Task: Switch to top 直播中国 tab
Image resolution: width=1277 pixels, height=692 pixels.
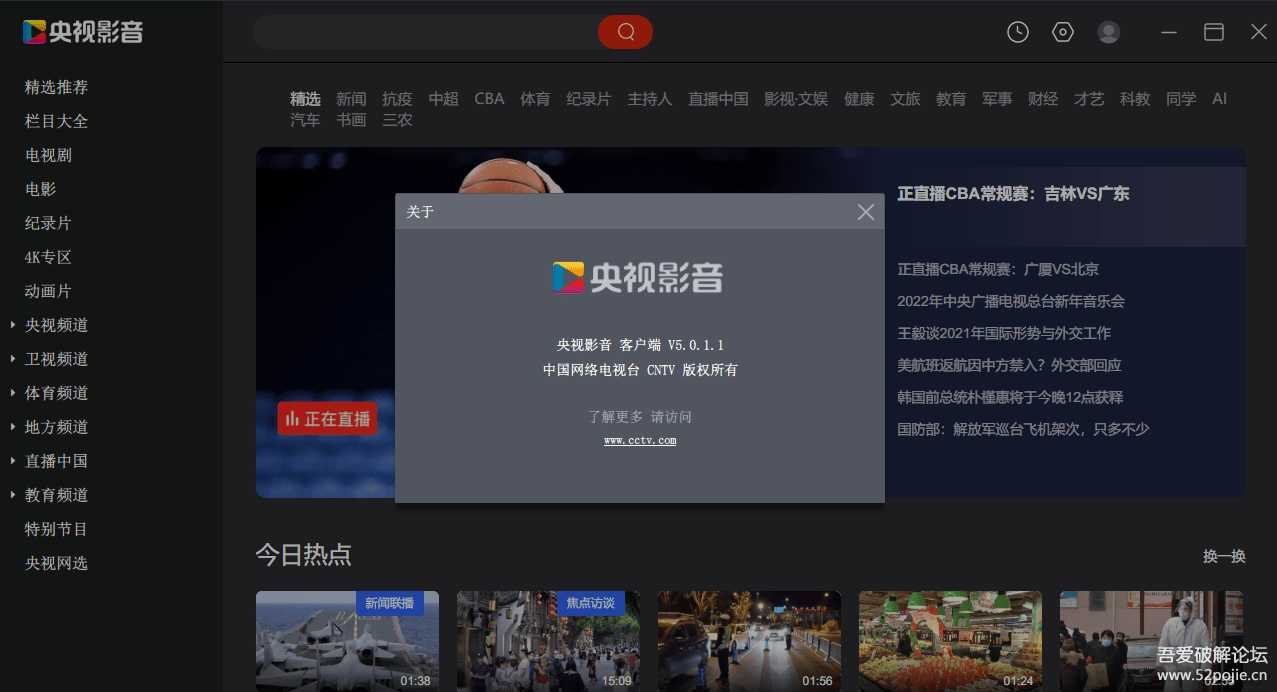Action: [718, 99]
